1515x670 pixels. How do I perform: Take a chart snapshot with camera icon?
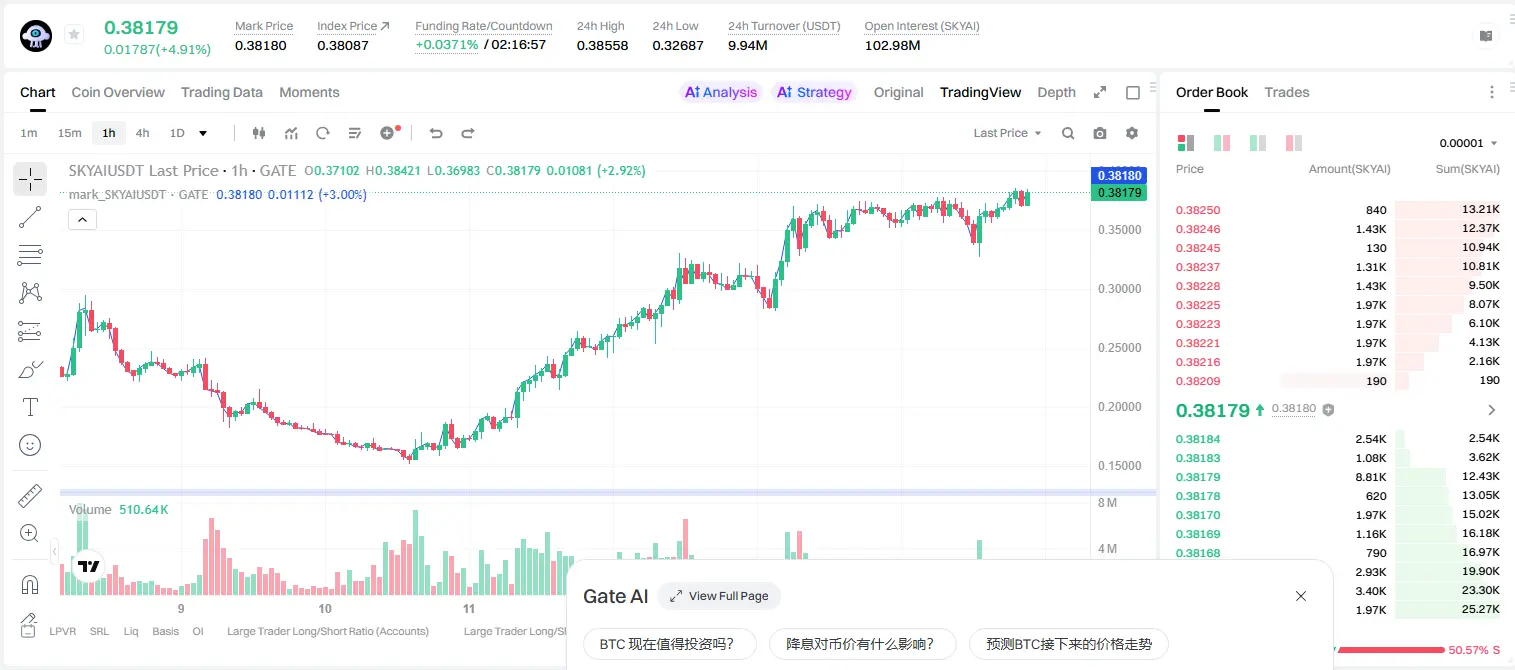pyautogui.click(x=1100, y=133)
